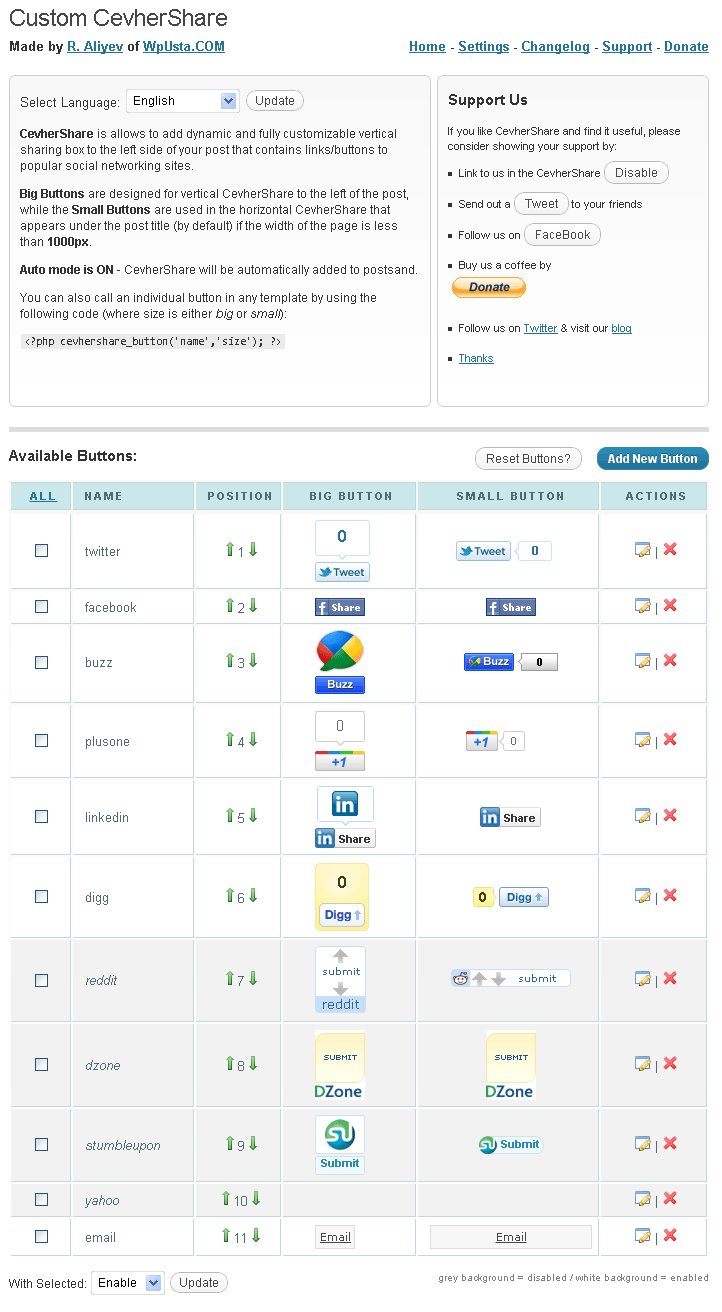Screen dimensions: 722x1312
Task: Go to the Changelog navigation link
Action: pyautogui.click(x=556, y=47)
